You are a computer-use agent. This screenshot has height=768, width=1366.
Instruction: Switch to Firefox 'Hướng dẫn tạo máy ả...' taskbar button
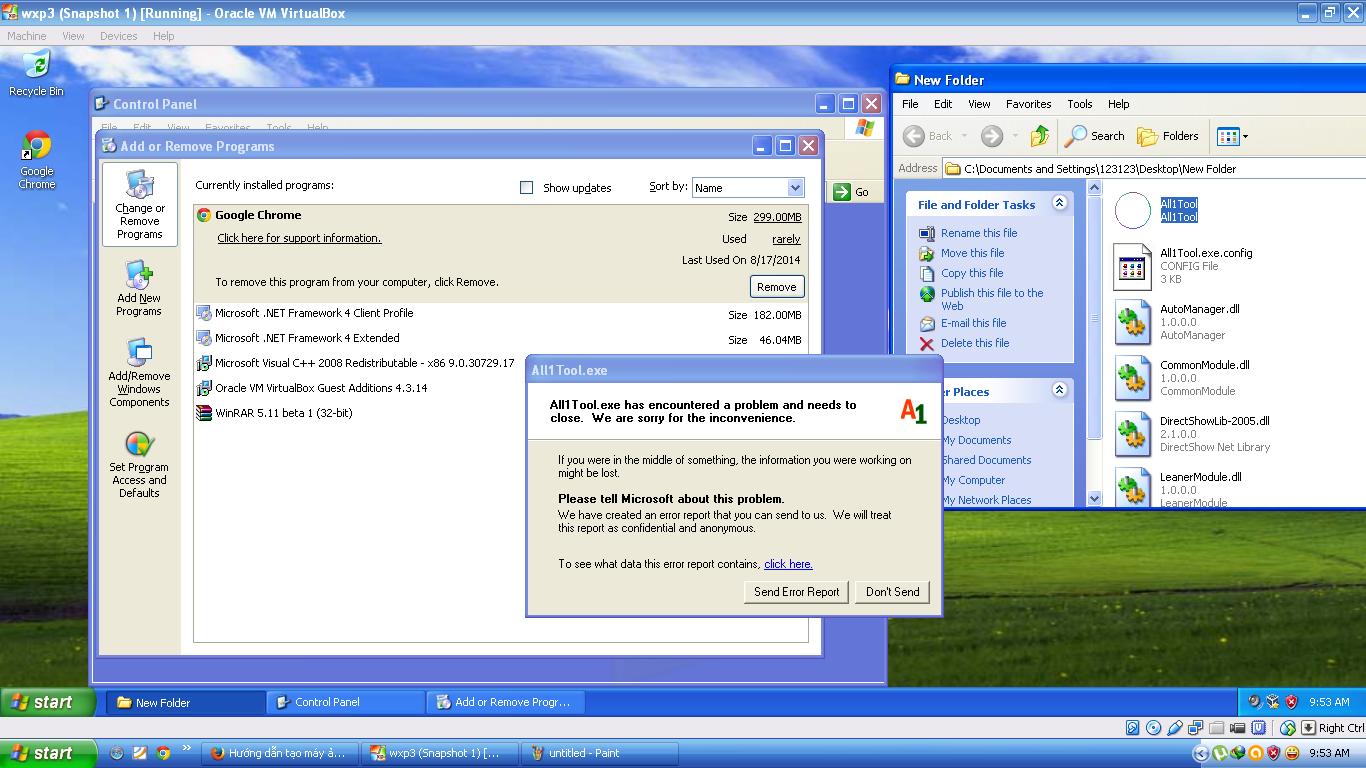[x=280, y=753]
